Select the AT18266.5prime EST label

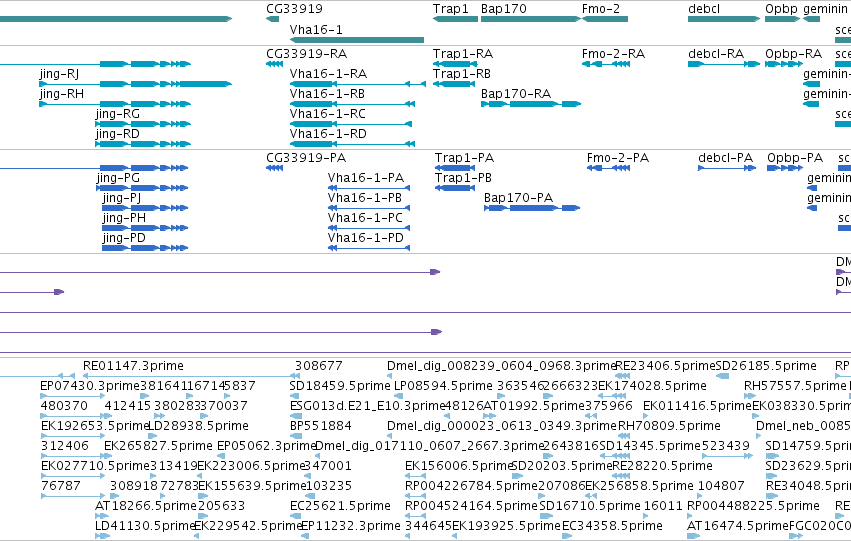(146, 506)
